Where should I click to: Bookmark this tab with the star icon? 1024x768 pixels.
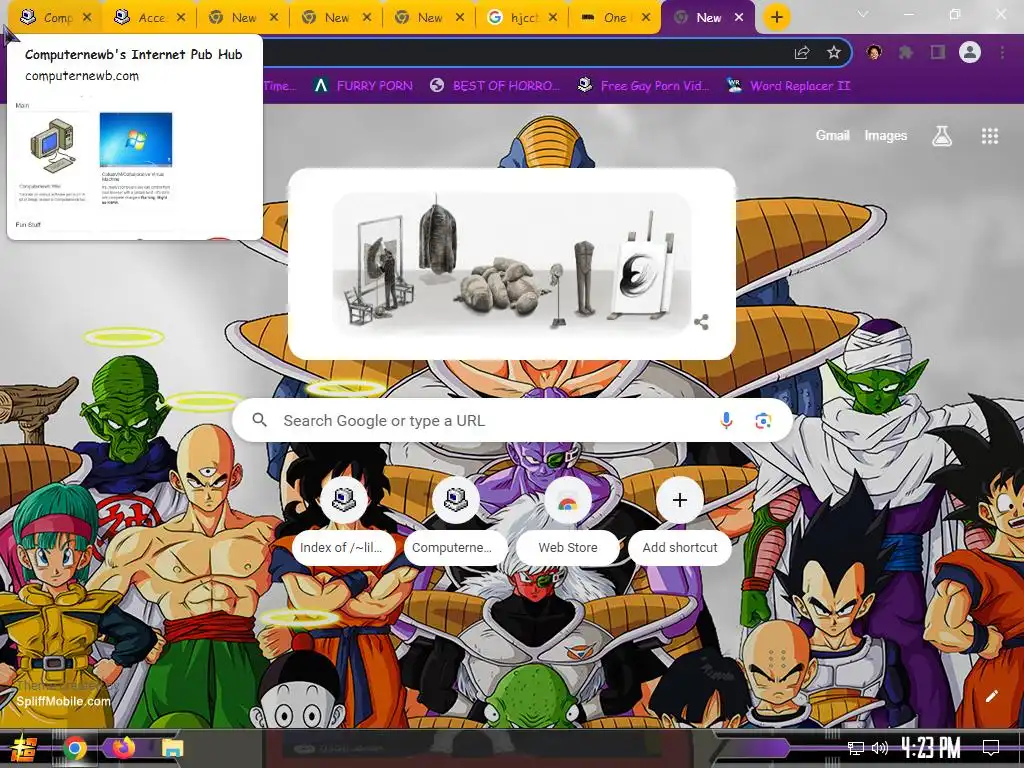(x=833, y=53)
